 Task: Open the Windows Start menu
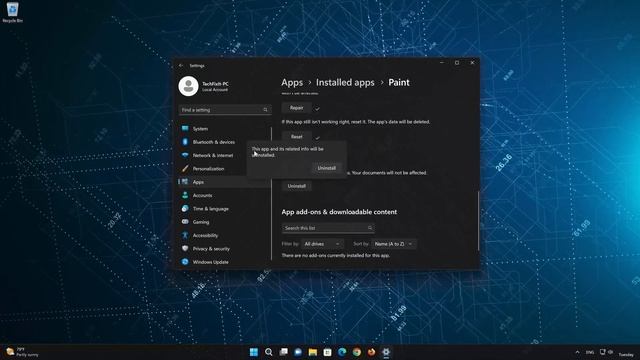click(x=254, y=352)
